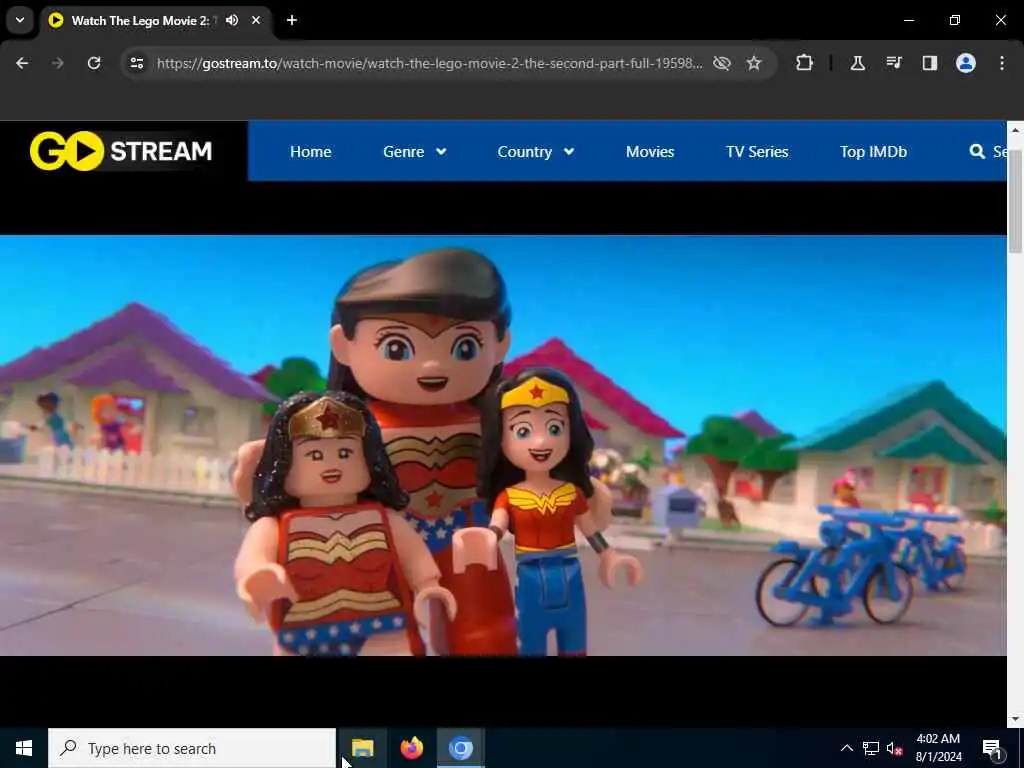Launch Firefox from the taskbar
This screenshot has width=1024, height=768.
pyautogui.click(x=411, y=748)
